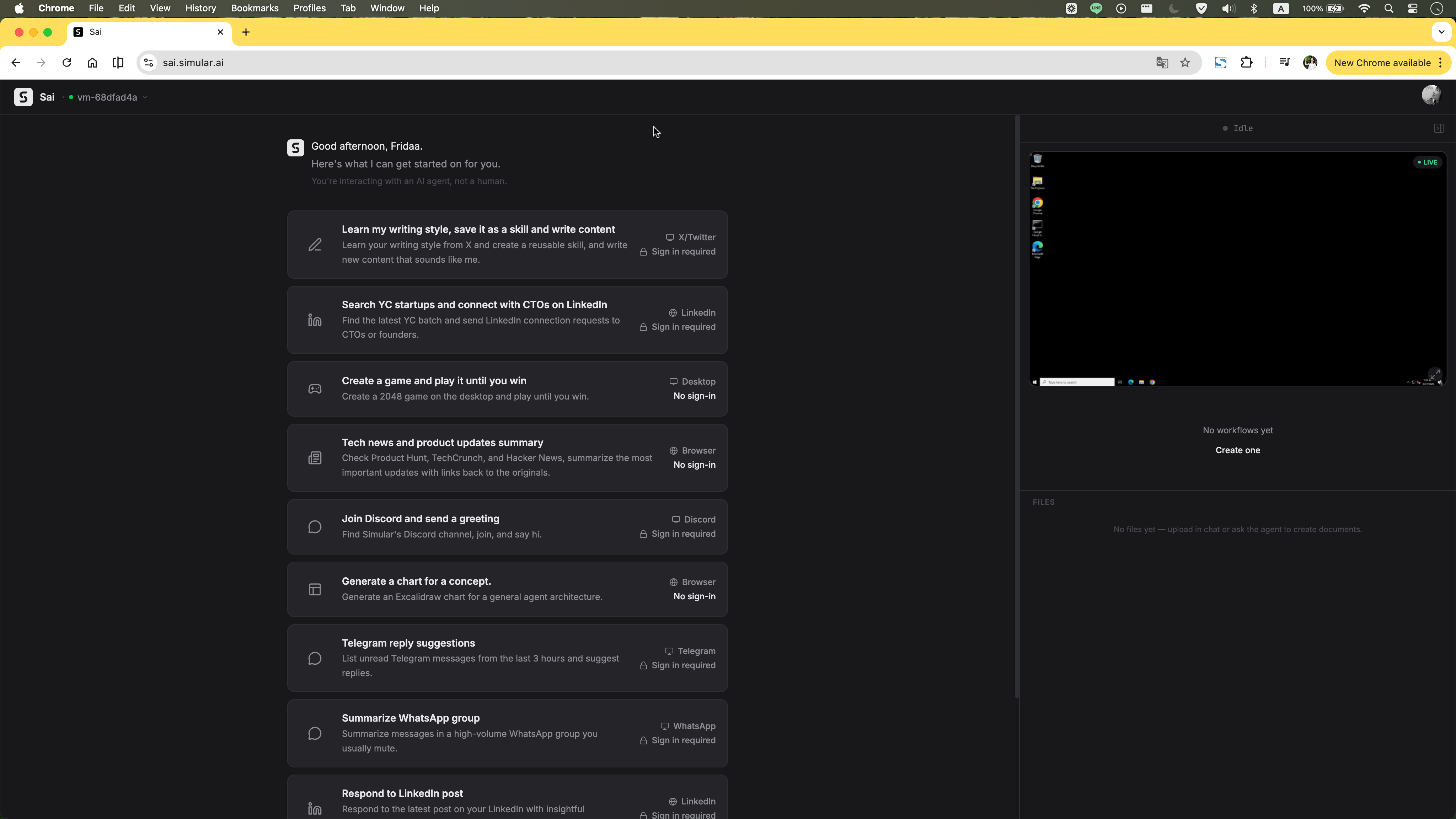Click the Sai logo in the top-left corner
The width and height of the screenshot is (1456, 819).
23,97
